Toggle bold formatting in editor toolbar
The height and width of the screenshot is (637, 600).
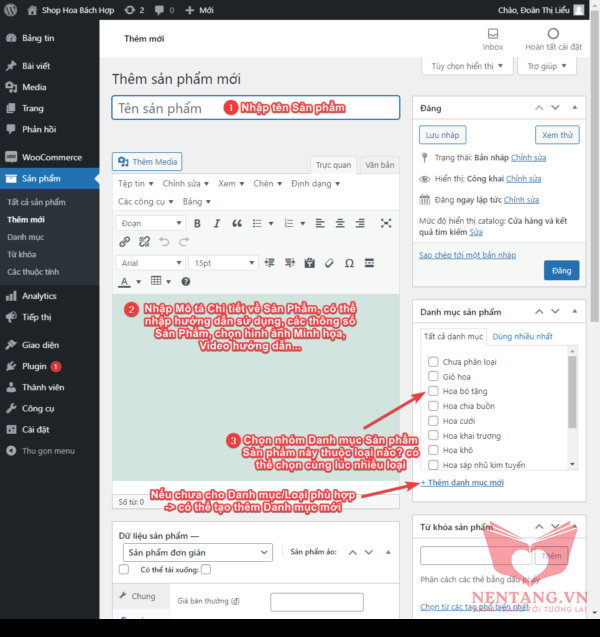pos(198,223)
